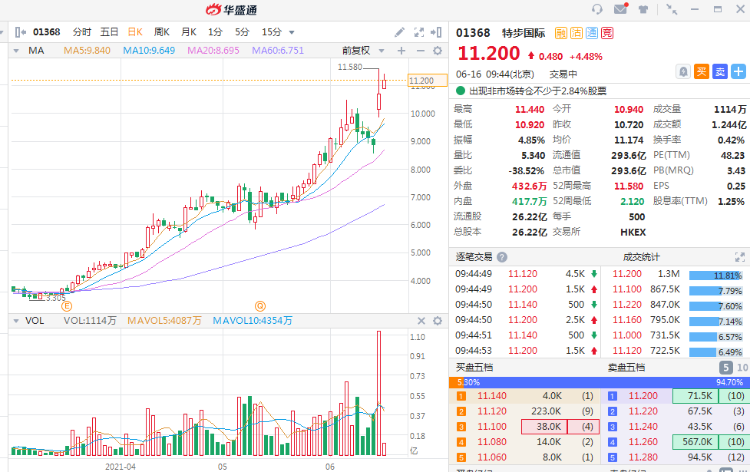Click bid level 4 price 11.080
This screenshot has width=750, height=472.
(492, 442)
